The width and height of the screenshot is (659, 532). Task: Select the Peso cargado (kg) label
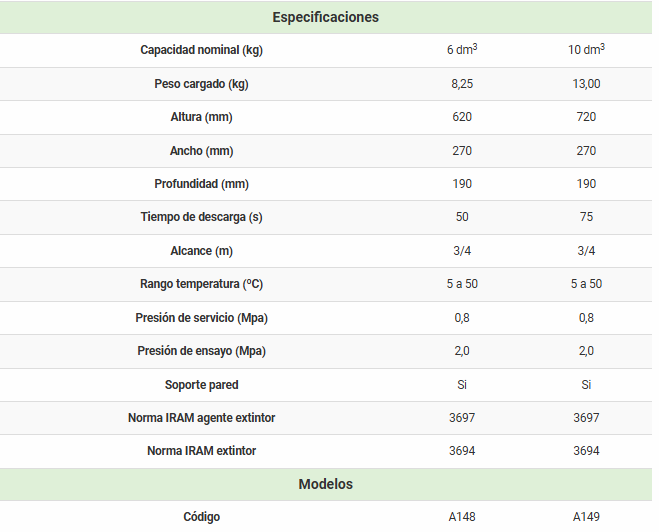click(x=201, y=84)
